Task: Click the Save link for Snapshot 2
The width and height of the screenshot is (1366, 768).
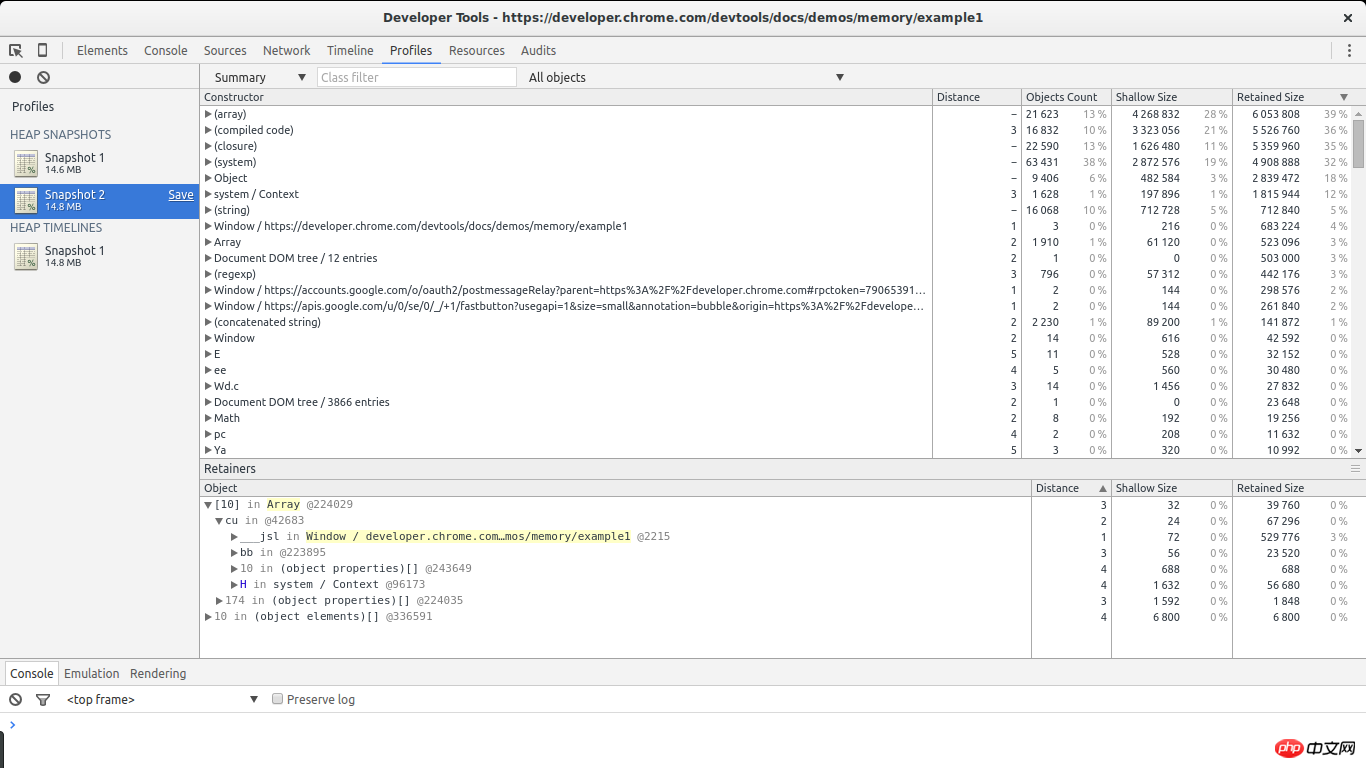Action: [181, 195]
